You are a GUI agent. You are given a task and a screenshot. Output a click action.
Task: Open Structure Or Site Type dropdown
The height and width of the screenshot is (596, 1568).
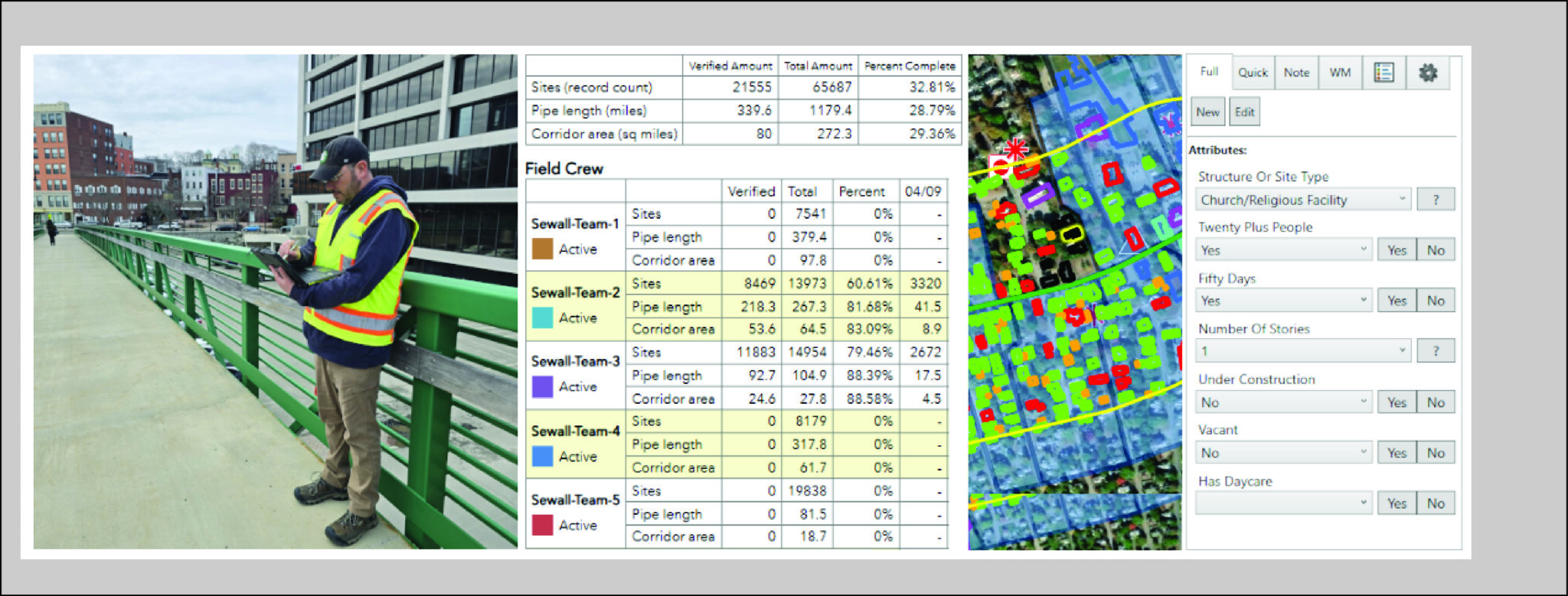click(x=1303, y=200)
